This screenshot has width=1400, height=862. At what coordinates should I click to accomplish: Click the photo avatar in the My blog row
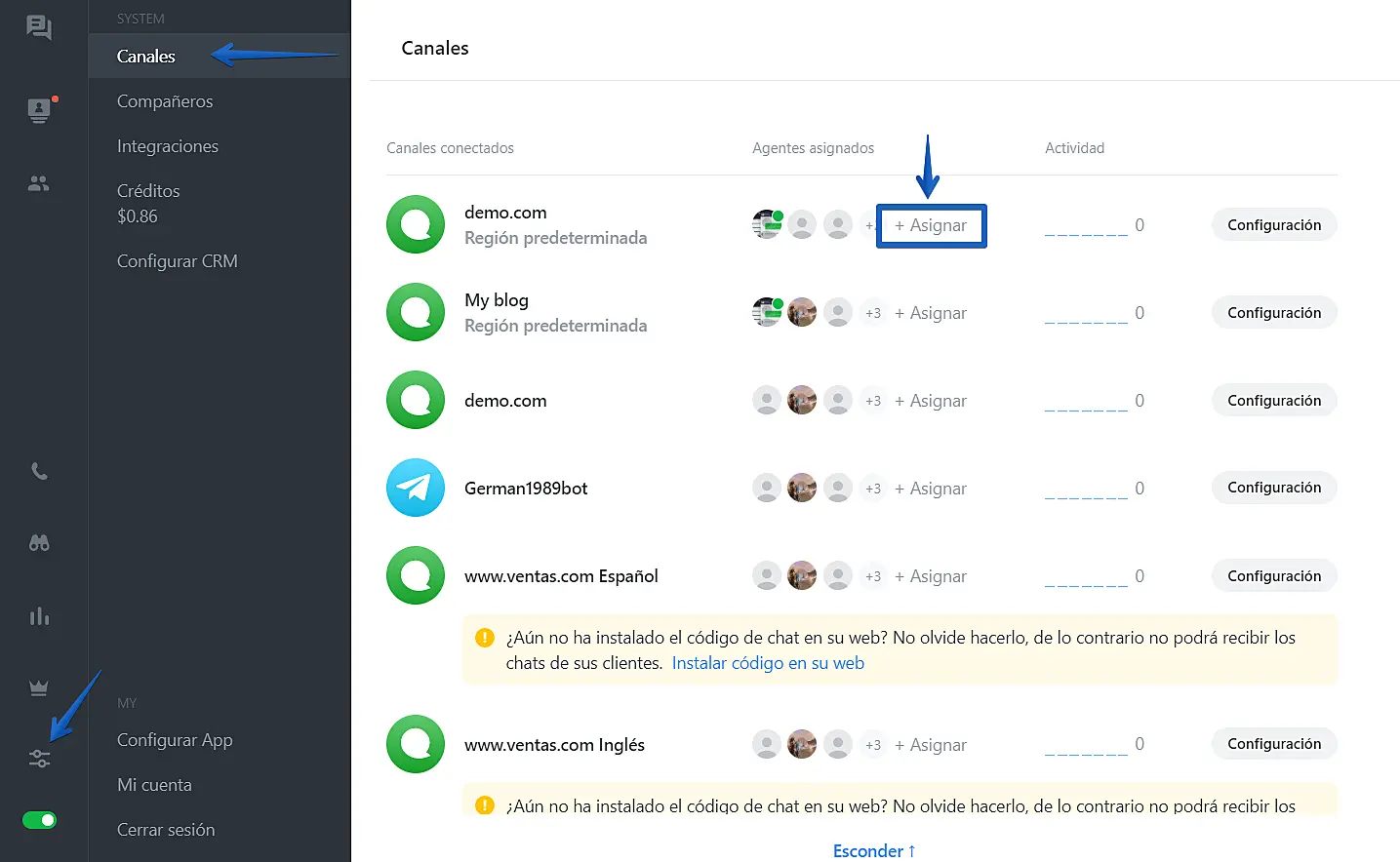click(x=802, y=312)
